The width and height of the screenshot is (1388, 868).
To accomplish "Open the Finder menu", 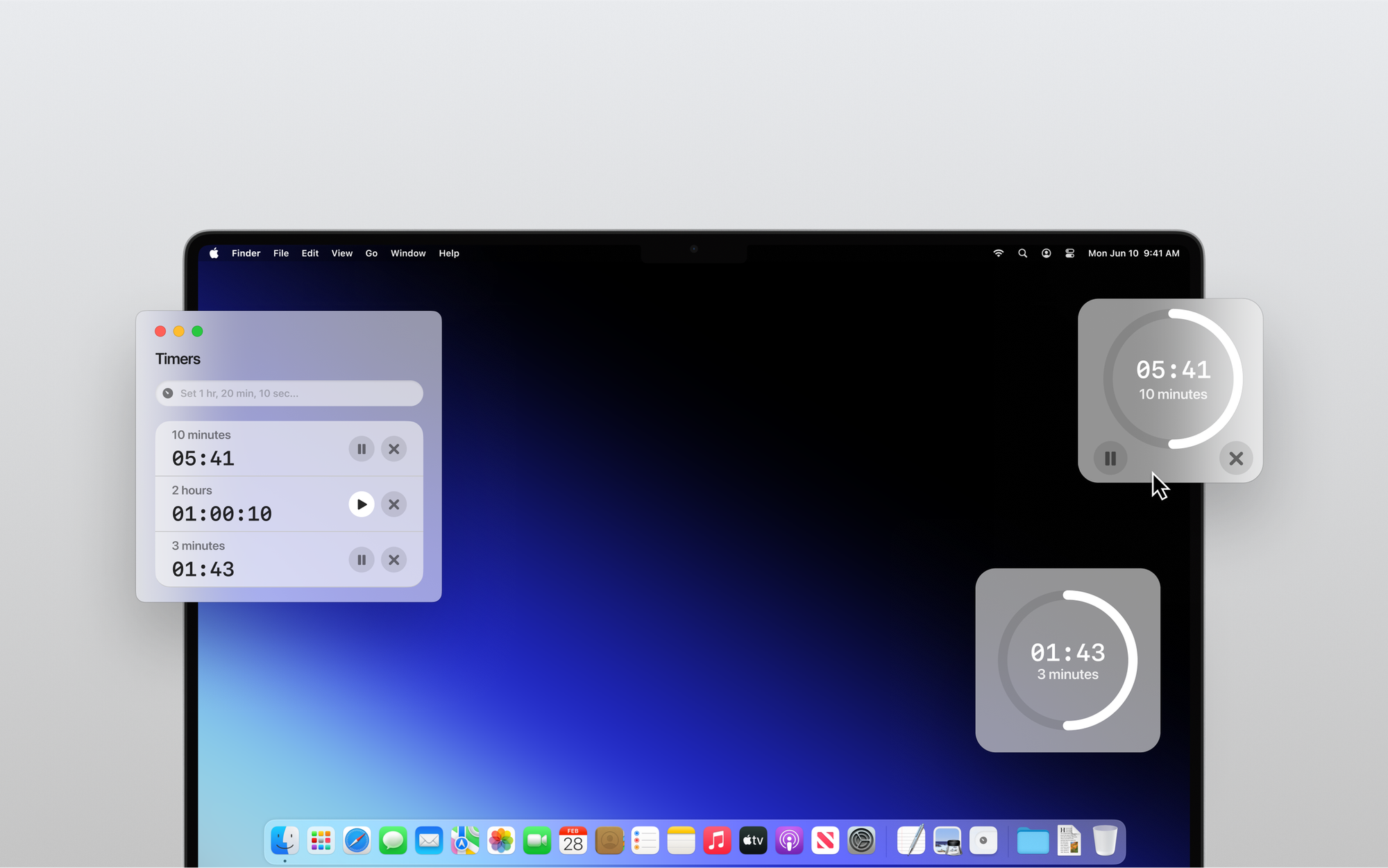I will tap(246, 253).
